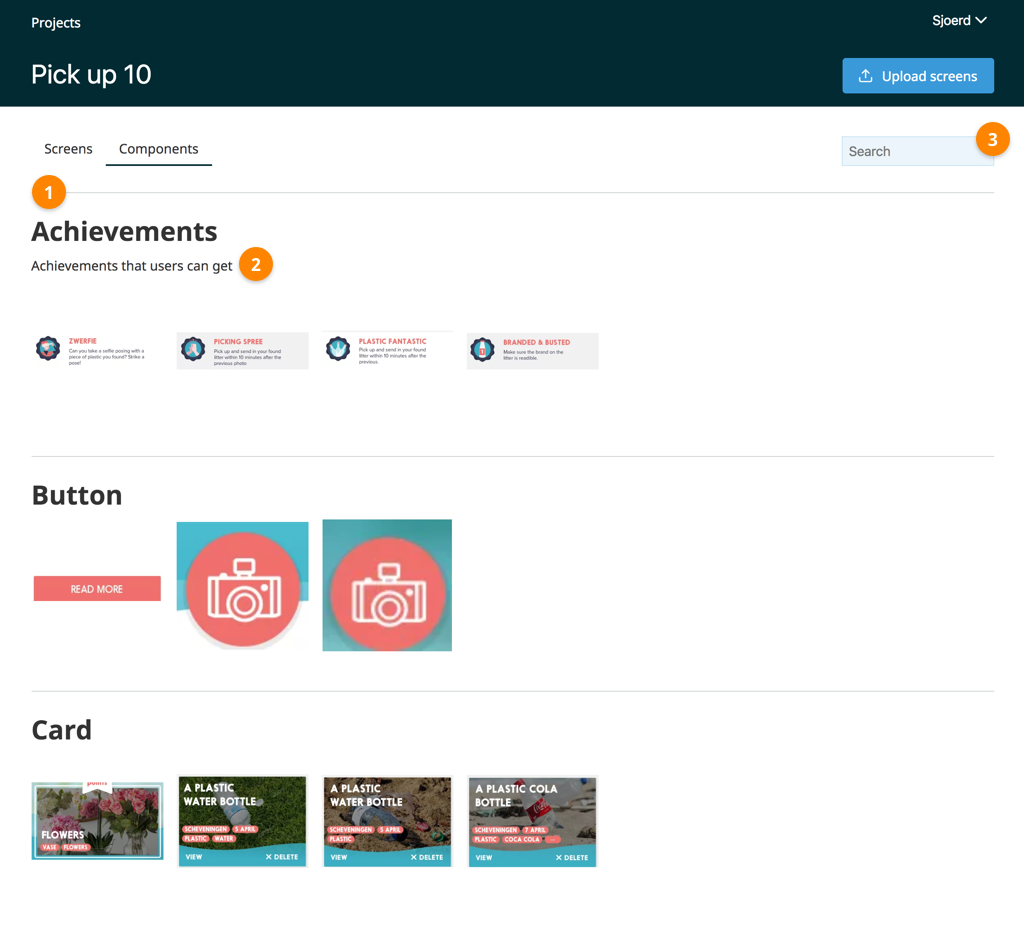Click the Plastic Fantastic achievement badge icon
The width and height of the screenshot is (1024, 930).
pyautogui.click(x=338, y=349)
